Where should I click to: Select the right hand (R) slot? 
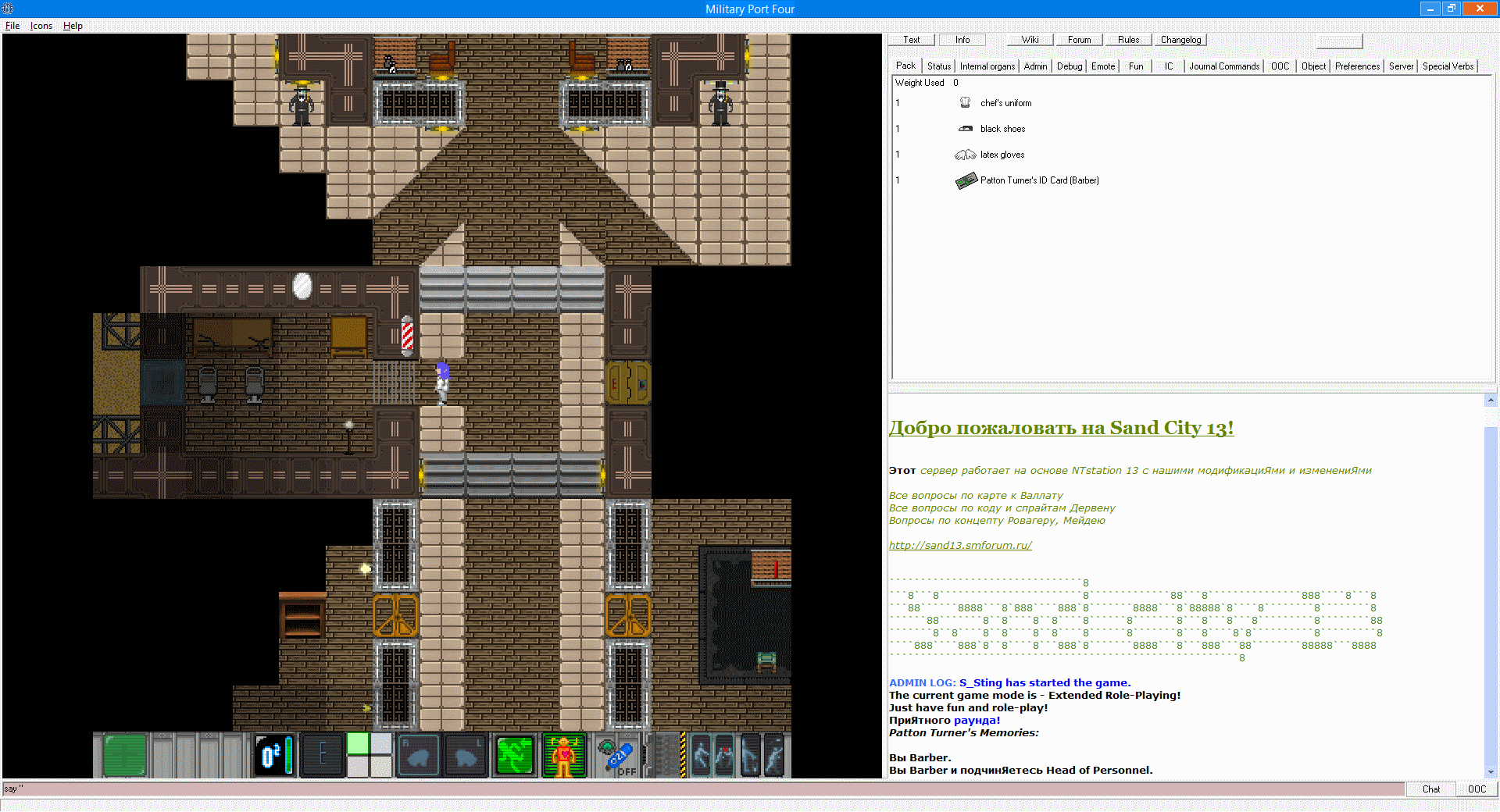point(419,756)
